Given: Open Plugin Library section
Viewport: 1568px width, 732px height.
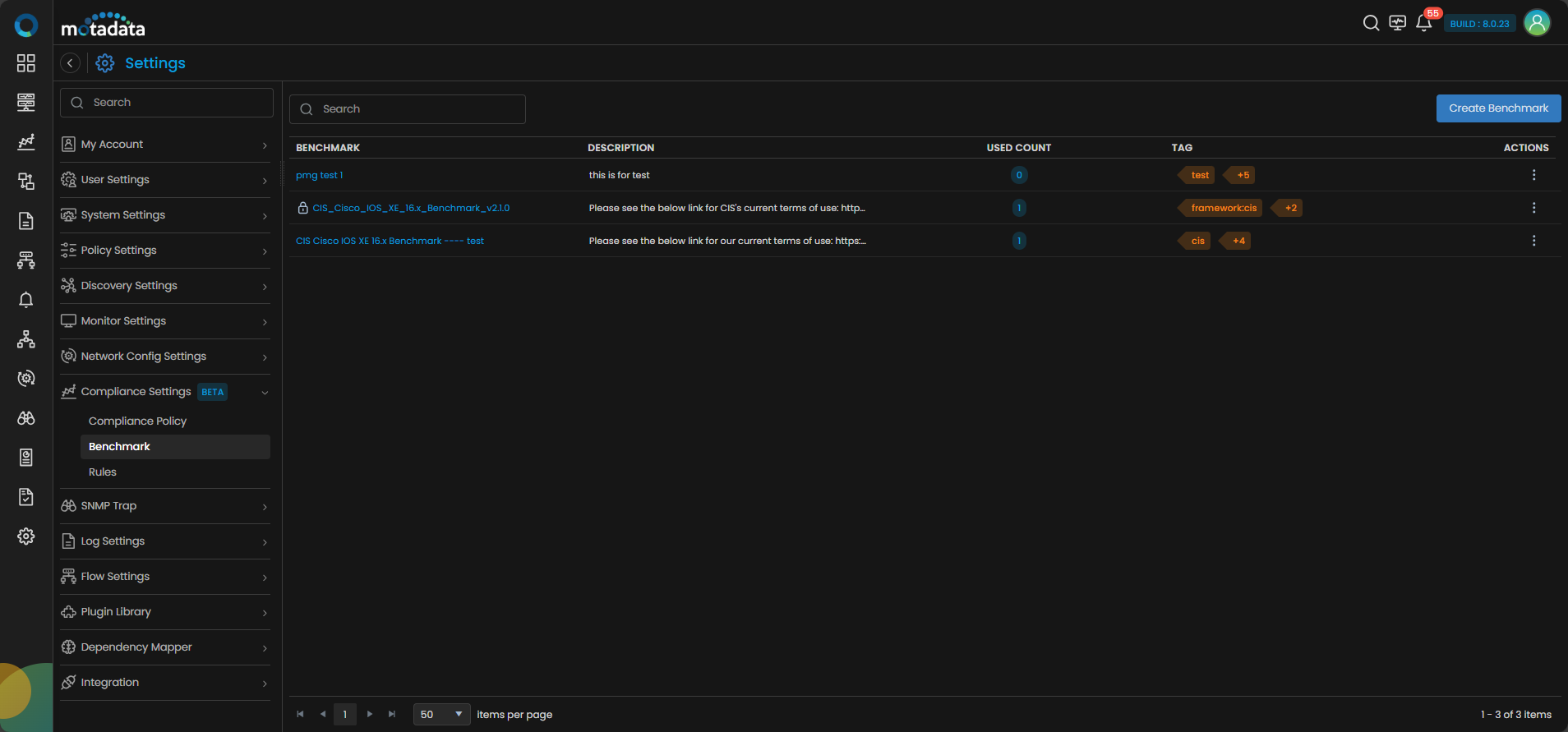Looking at the screenshot, I should (165, 612).
